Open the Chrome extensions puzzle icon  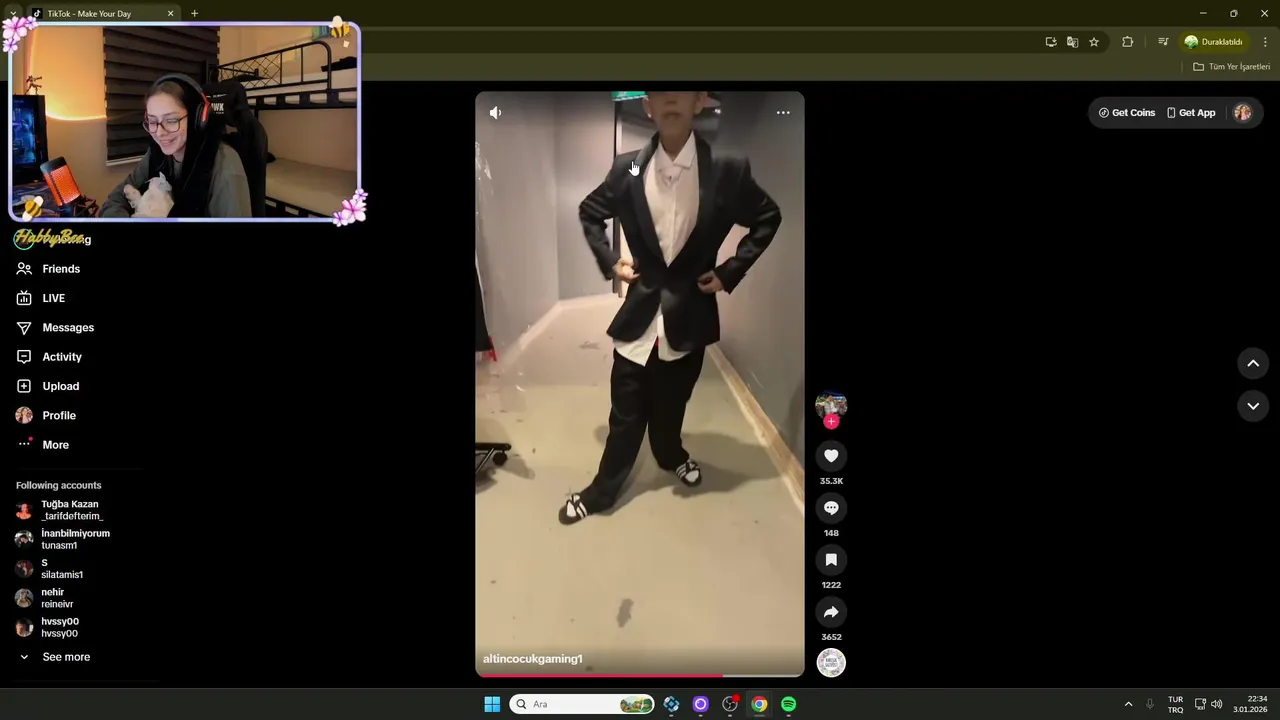[x=1128, y=42]
